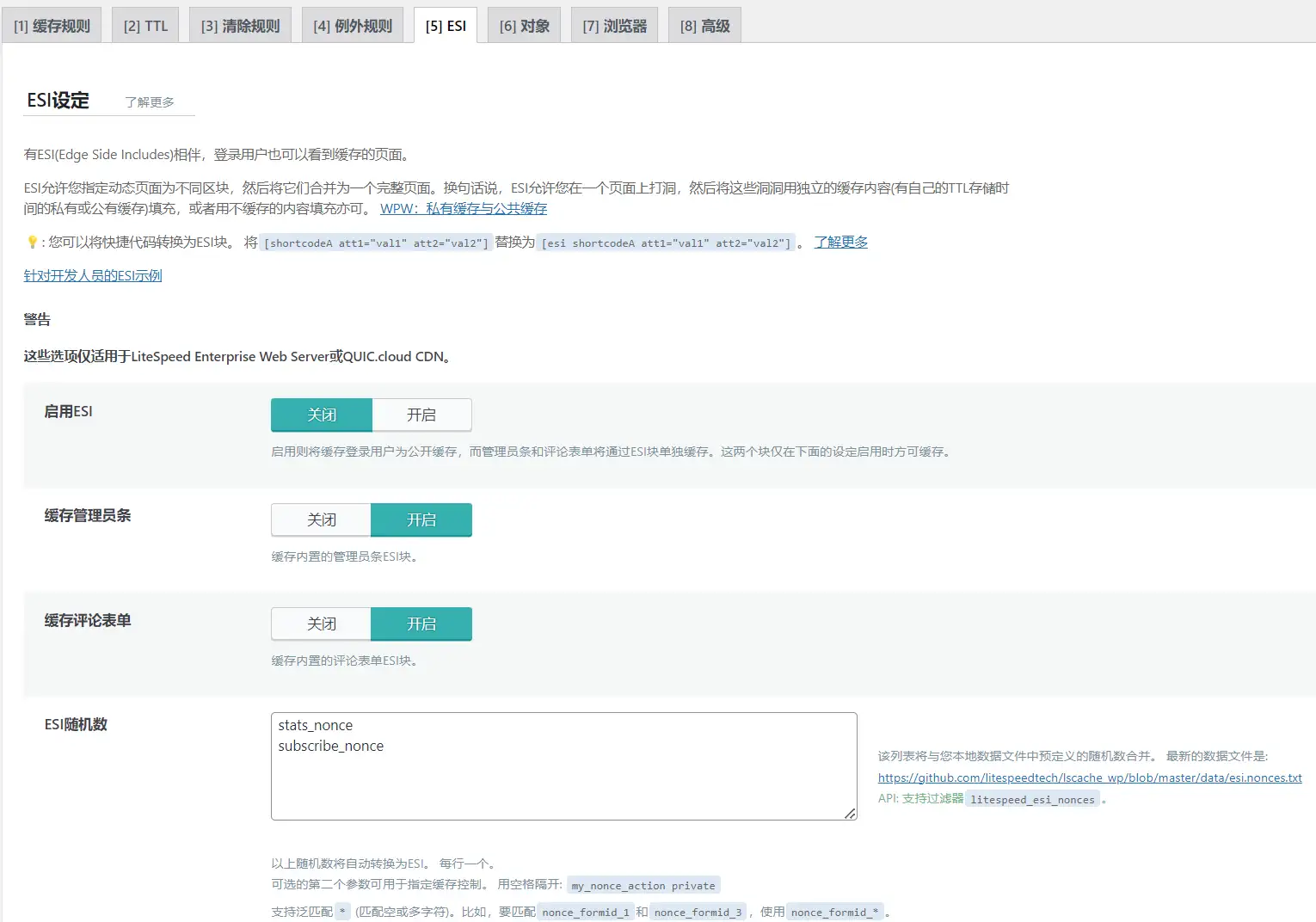The height and width of the screenshot is (922, 1316).
Task: Turn on 启用ESI with 开启 button
Action: tap(421, 415)
